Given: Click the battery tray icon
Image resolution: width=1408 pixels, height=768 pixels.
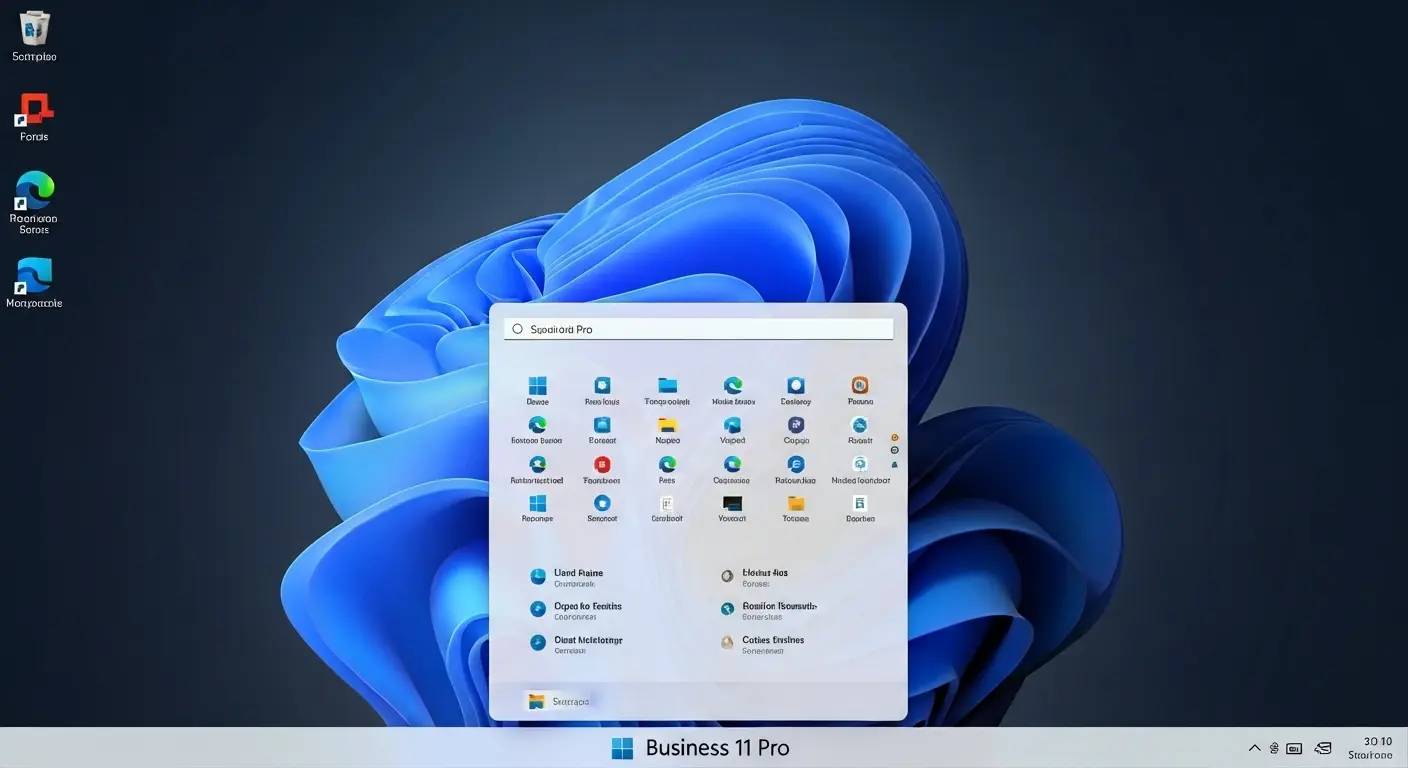Looking at the screenshot, I should click(x=1294, y=748).
